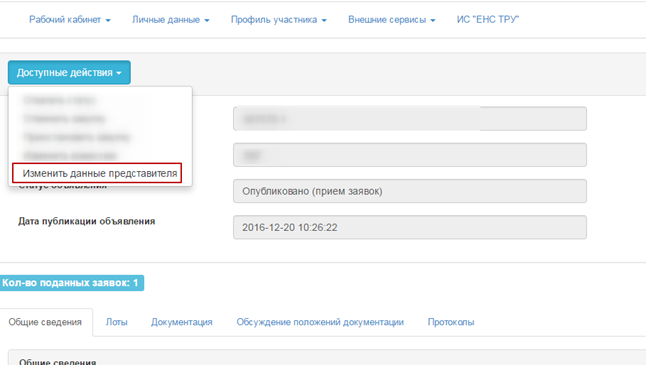The width and height of the screenshot is (646, 365).
Task: Click the first blurred action menu entry
Action: coord(60,100)
